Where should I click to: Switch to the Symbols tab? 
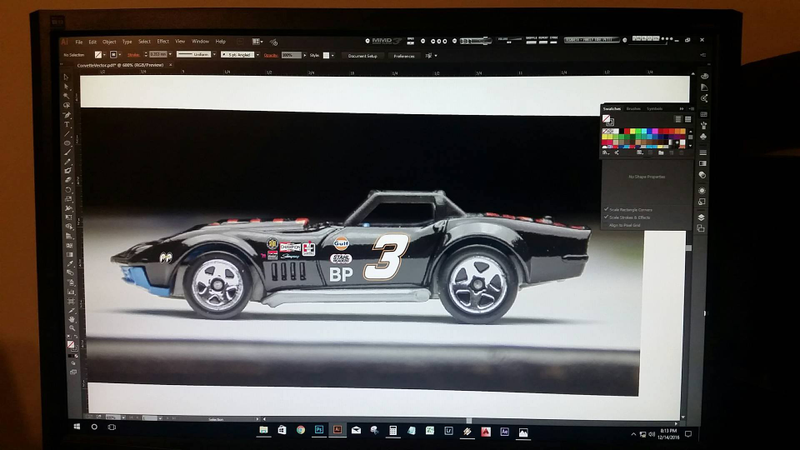click(655, 109)
